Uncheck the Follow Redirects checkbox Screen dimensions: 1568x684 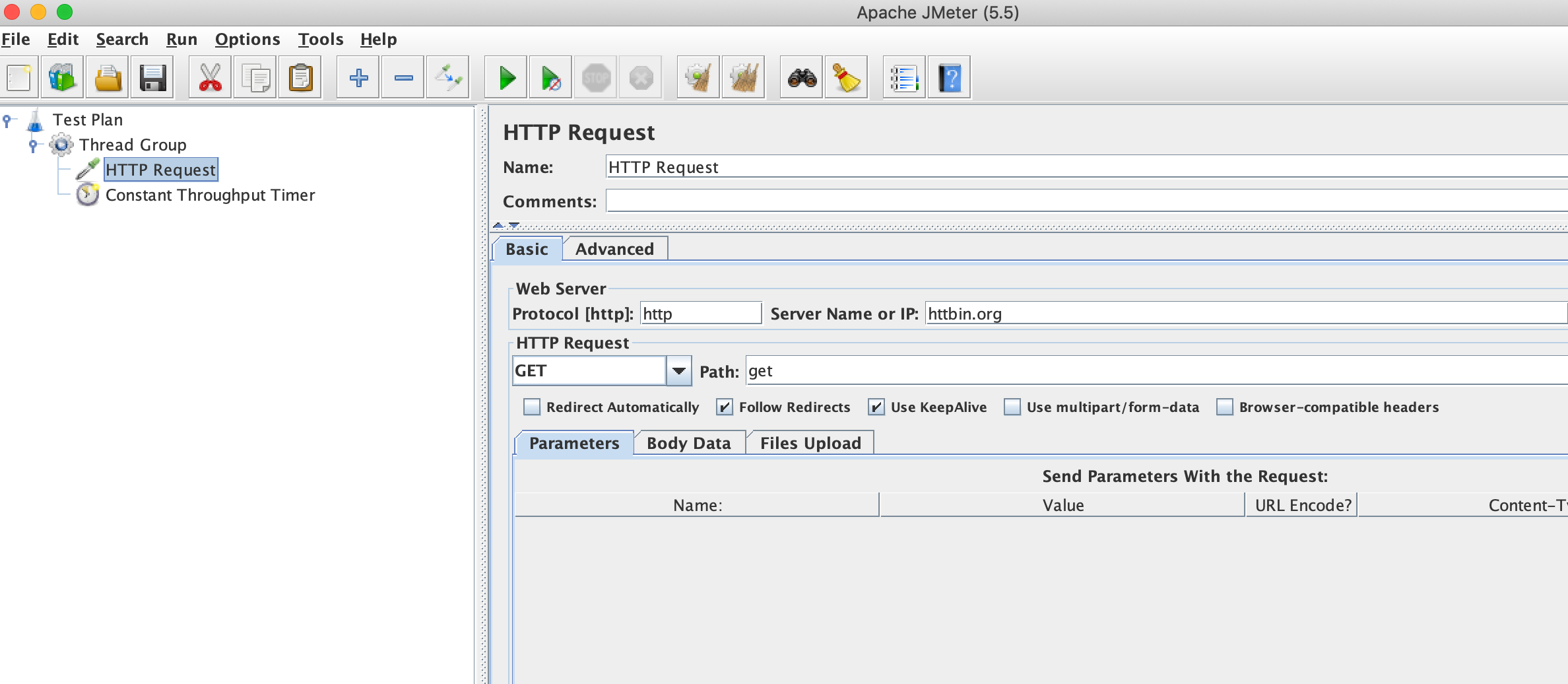point(725,407)
